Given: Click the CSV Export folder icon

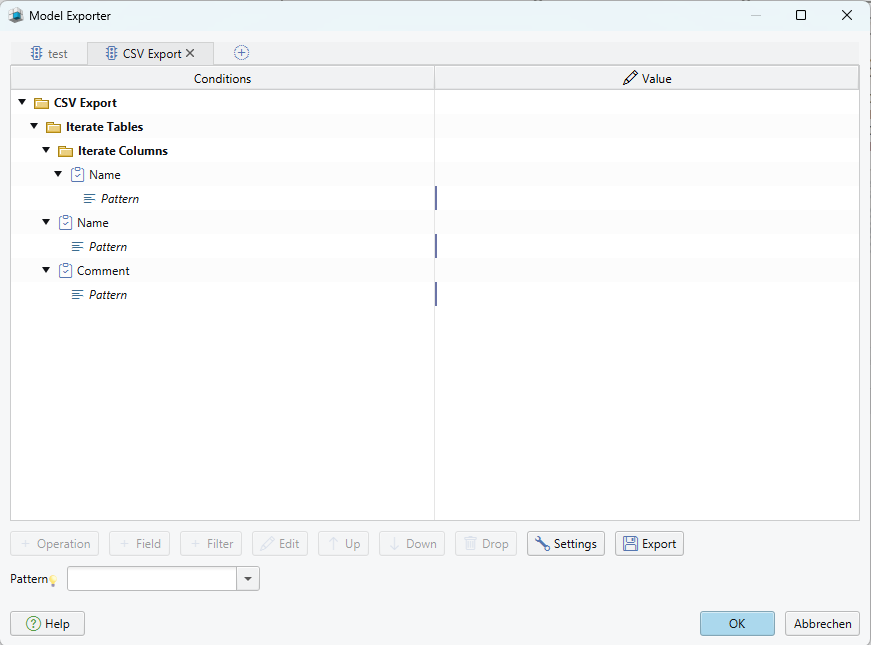Looking at the screenshot, I should (x=41, y=103).
